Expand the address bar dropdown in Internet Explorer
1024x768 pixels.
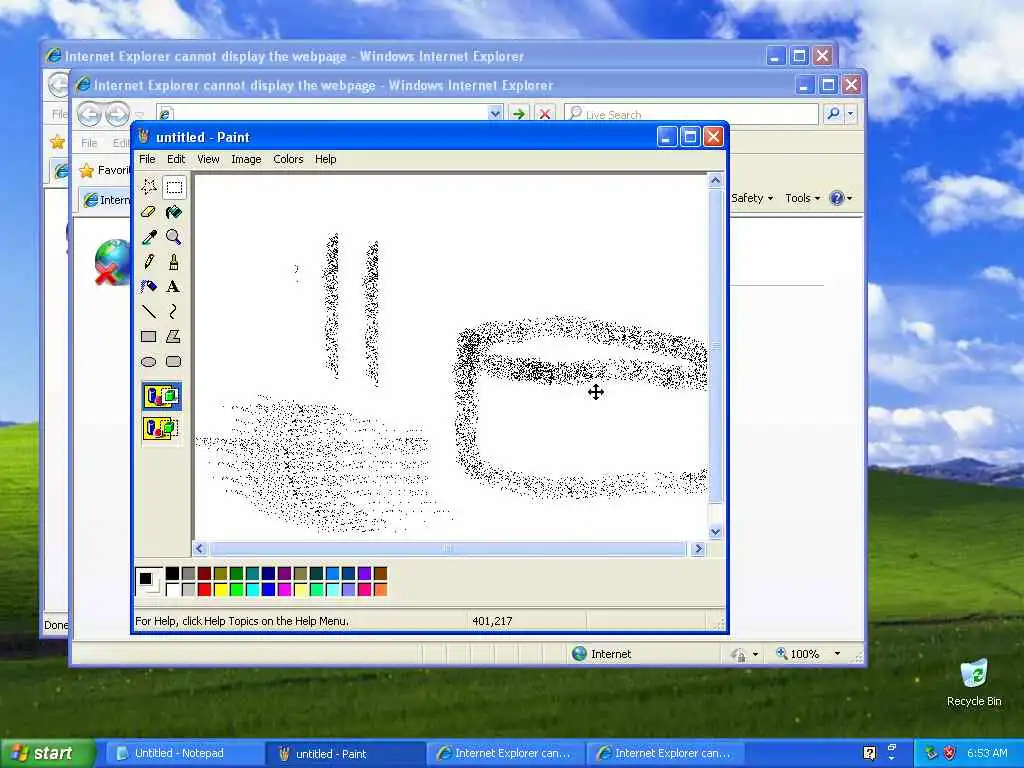[x=496, y=114]
